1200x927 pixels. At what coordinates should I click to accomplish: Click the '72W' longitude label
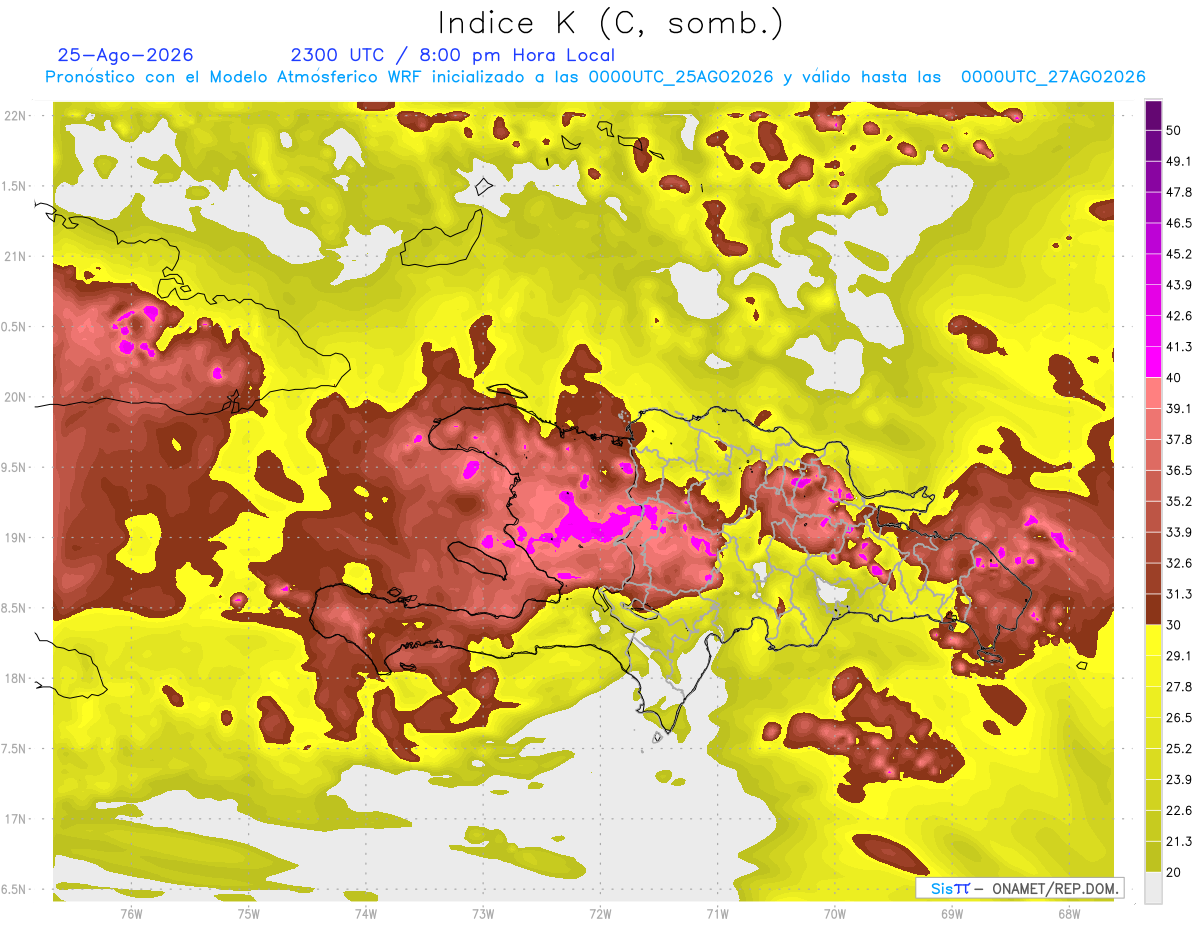[600, 913]
